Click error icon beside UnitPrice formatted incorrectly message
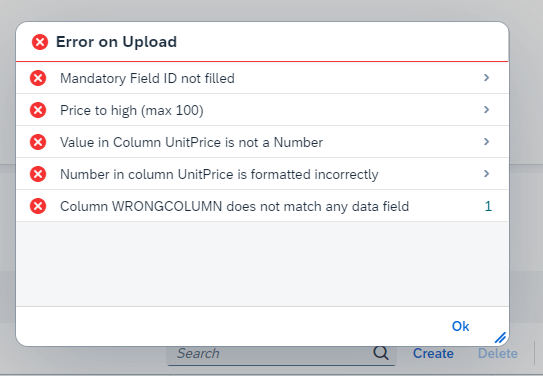543x376 pixels. click(x=38, y=174)
